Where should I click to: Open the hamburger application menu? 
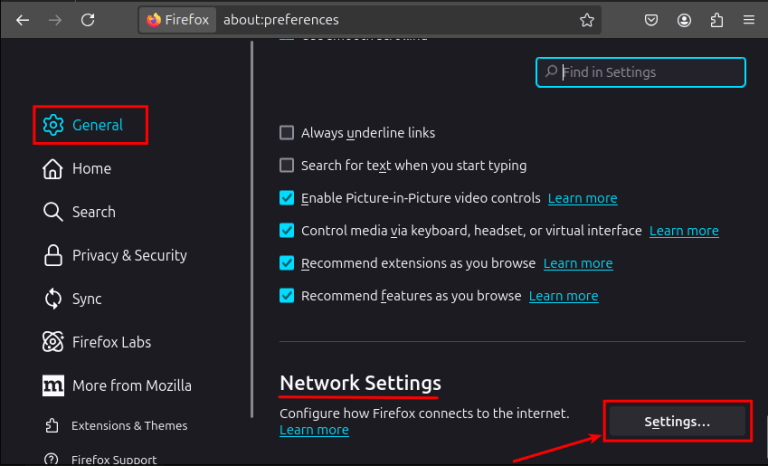tap(749, 20)
